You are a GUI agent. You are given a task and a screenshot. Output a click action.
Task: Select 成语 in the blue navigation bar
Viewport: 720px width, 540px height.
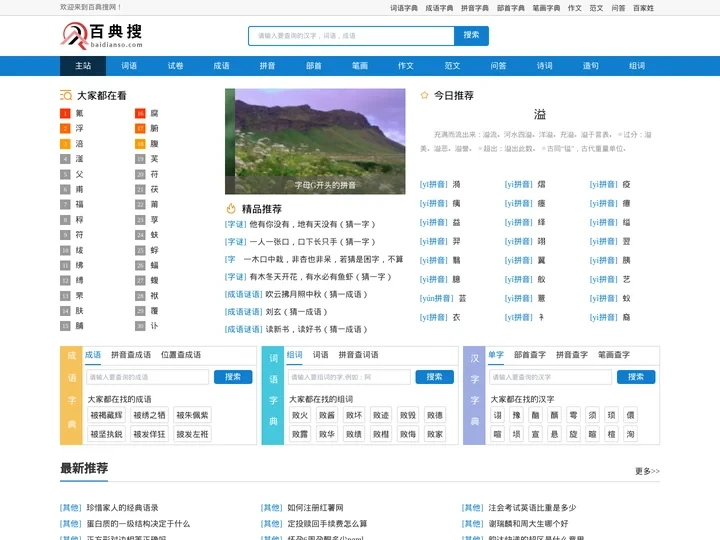click(221, 66)
